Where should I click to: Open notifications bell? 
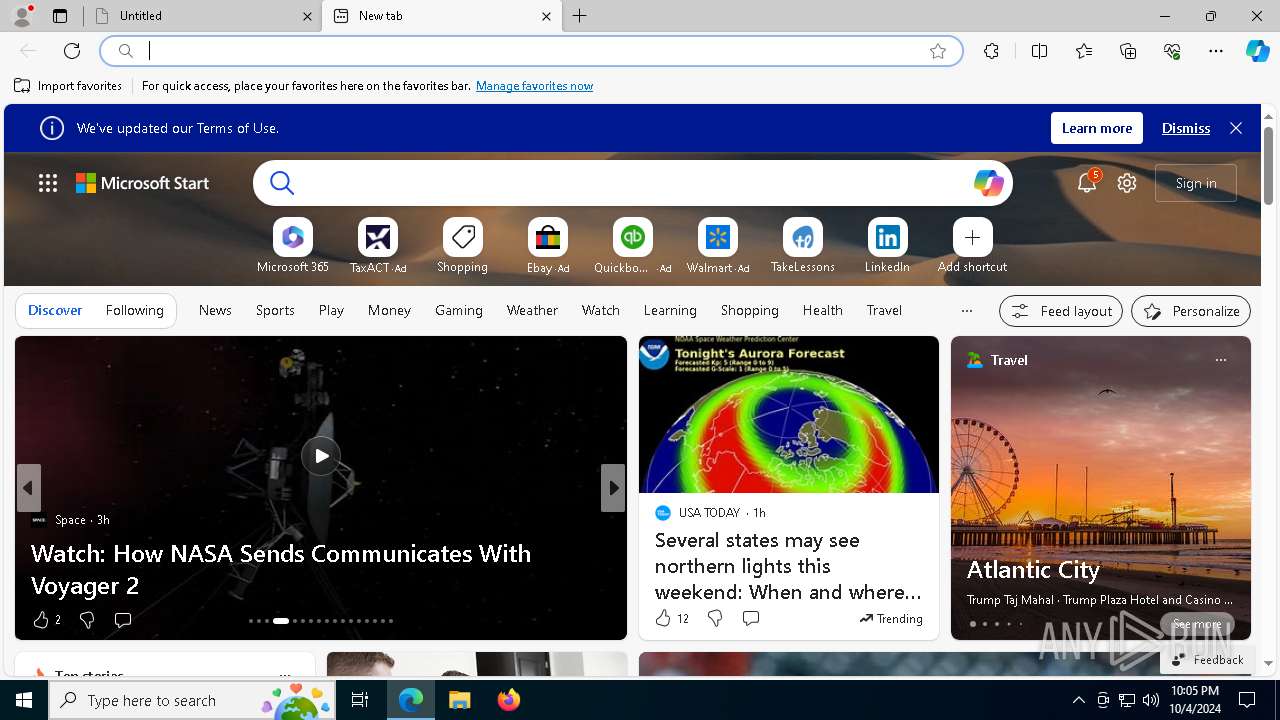[x=1087, y=183]
